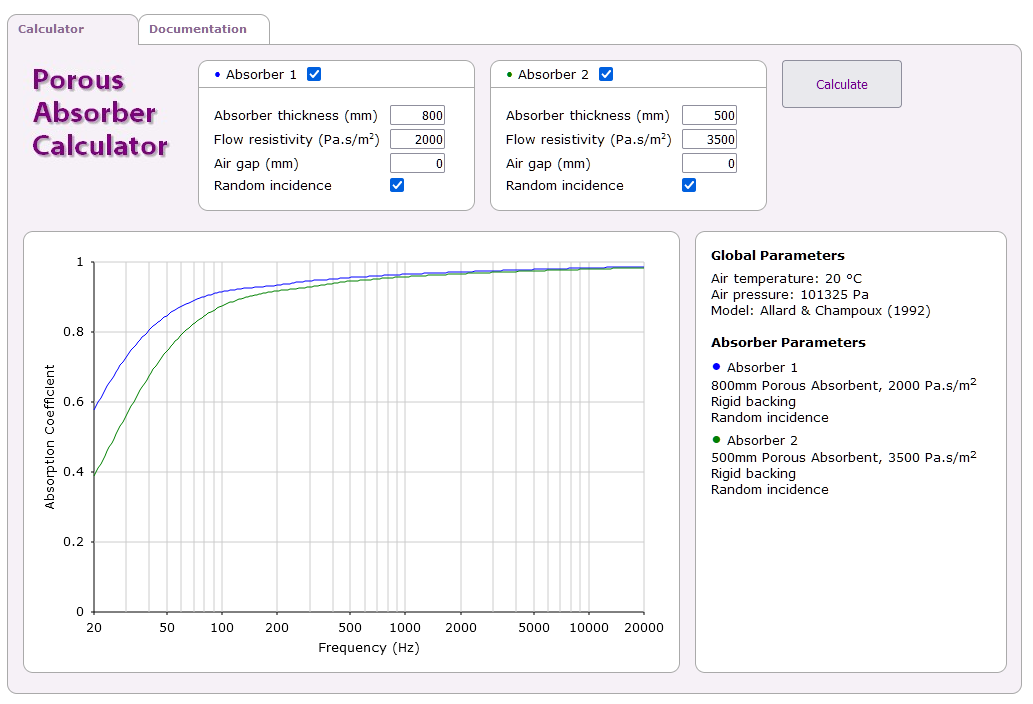This screenshot has width=1033, height=704.
Task: Click green dot beside Absorber 2 header
Action: point(509,75)
